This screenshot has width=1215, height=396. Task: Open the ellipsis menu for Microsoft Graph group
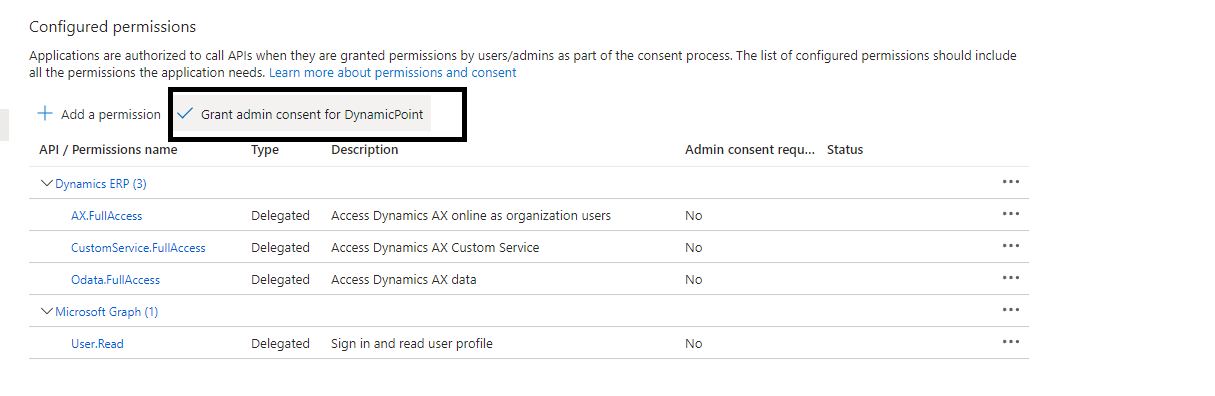pos(1011,310)
